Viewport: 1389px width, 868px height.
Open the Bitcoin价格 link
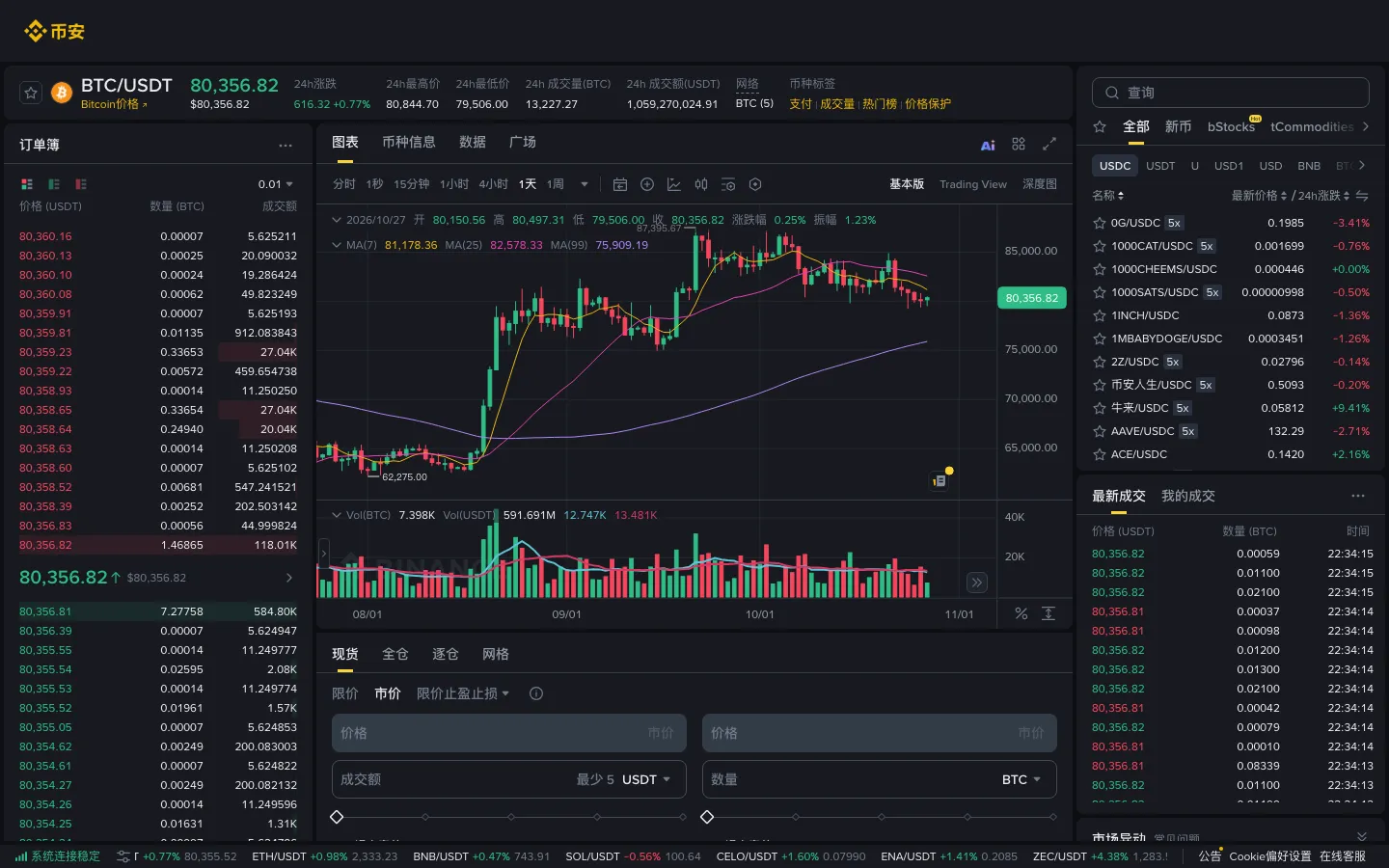[114, 104]
